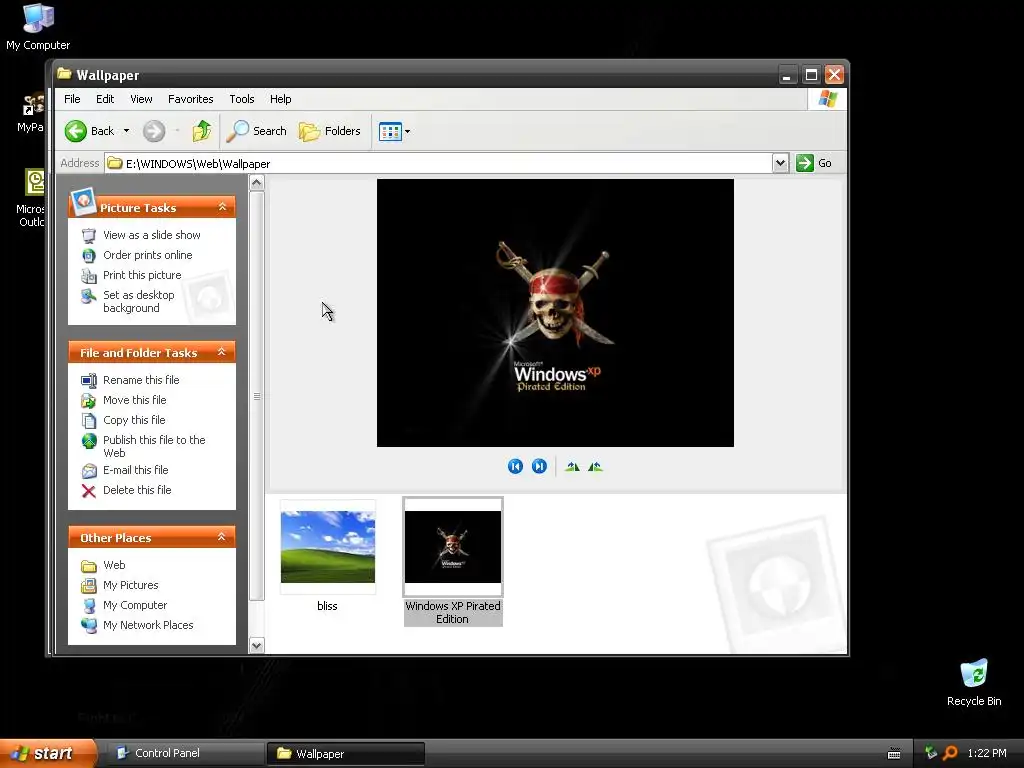Show previous image in filmstrip
Image resolution: width=1024 pixels, height=768 pixels.
[x=515, y=466]
